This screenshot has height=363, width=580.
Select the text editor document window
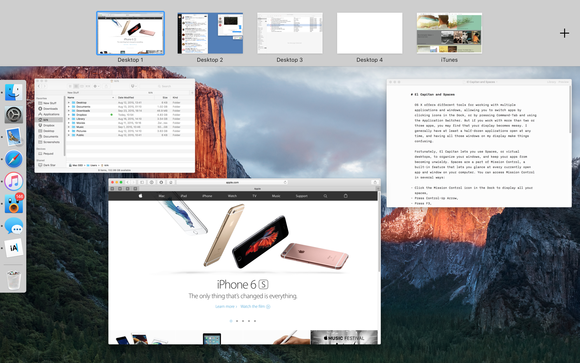click(479, 143)
